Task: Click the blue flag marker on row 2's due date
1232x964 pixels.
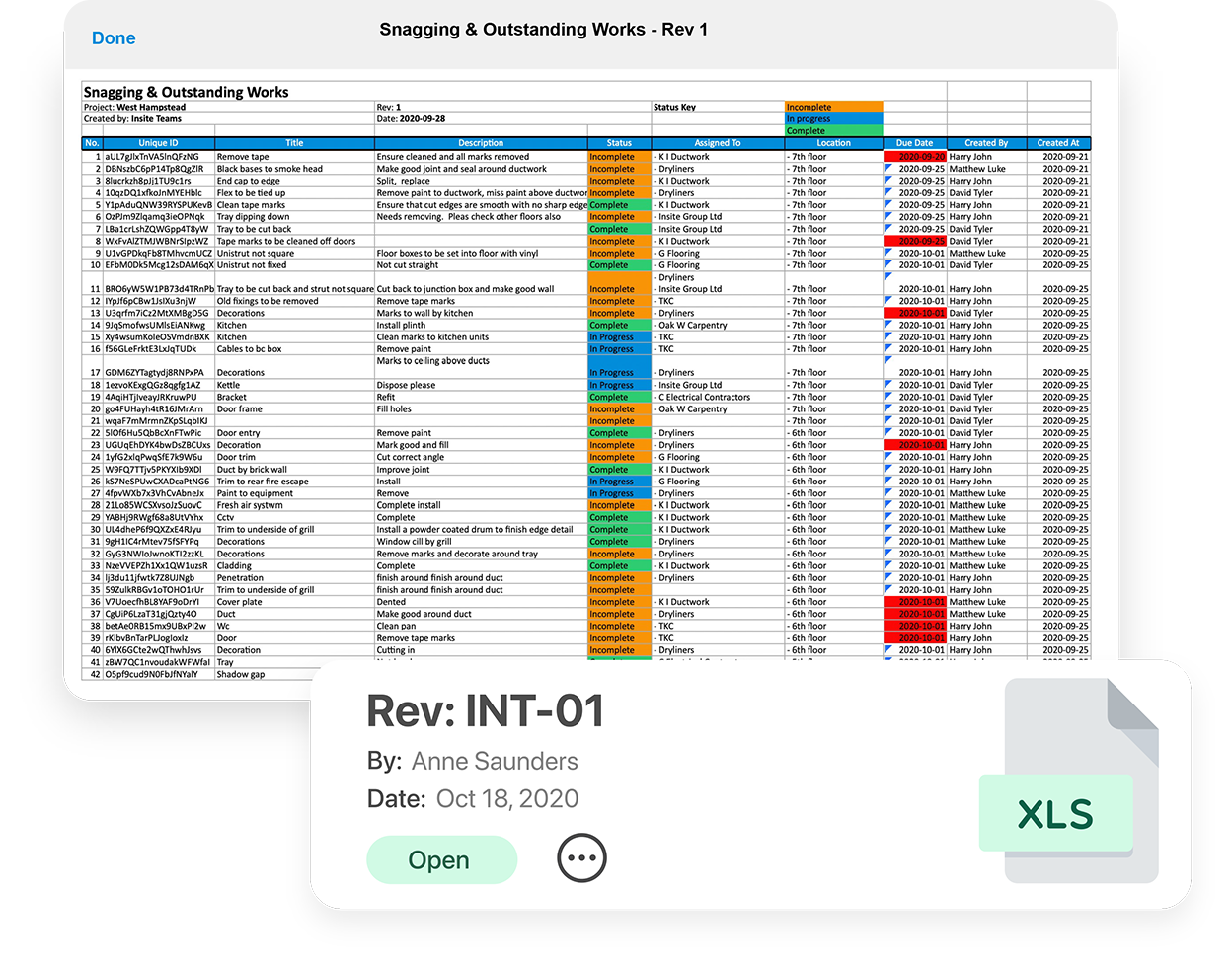Action: pos(888,169)
